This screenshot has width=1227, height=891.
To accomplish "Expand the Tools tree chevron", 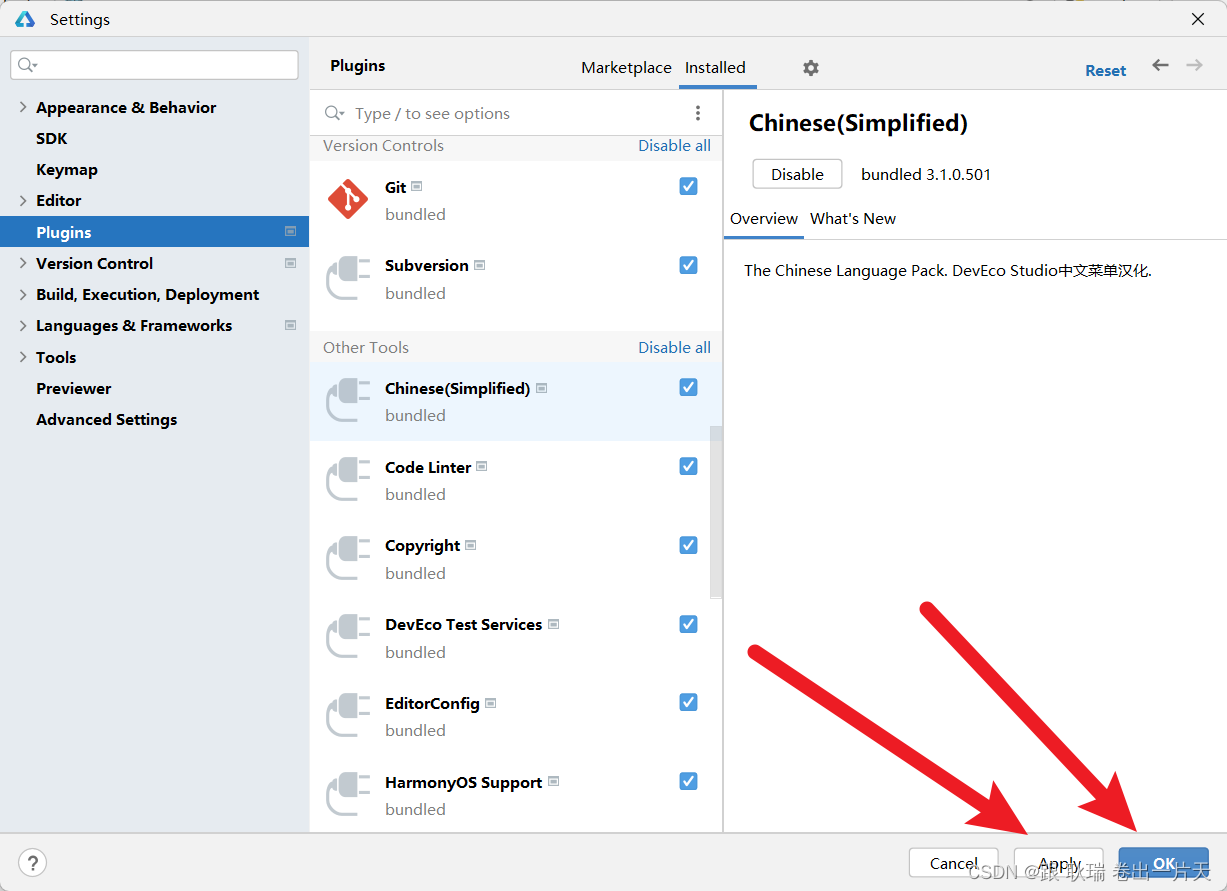I will point(23,357).
